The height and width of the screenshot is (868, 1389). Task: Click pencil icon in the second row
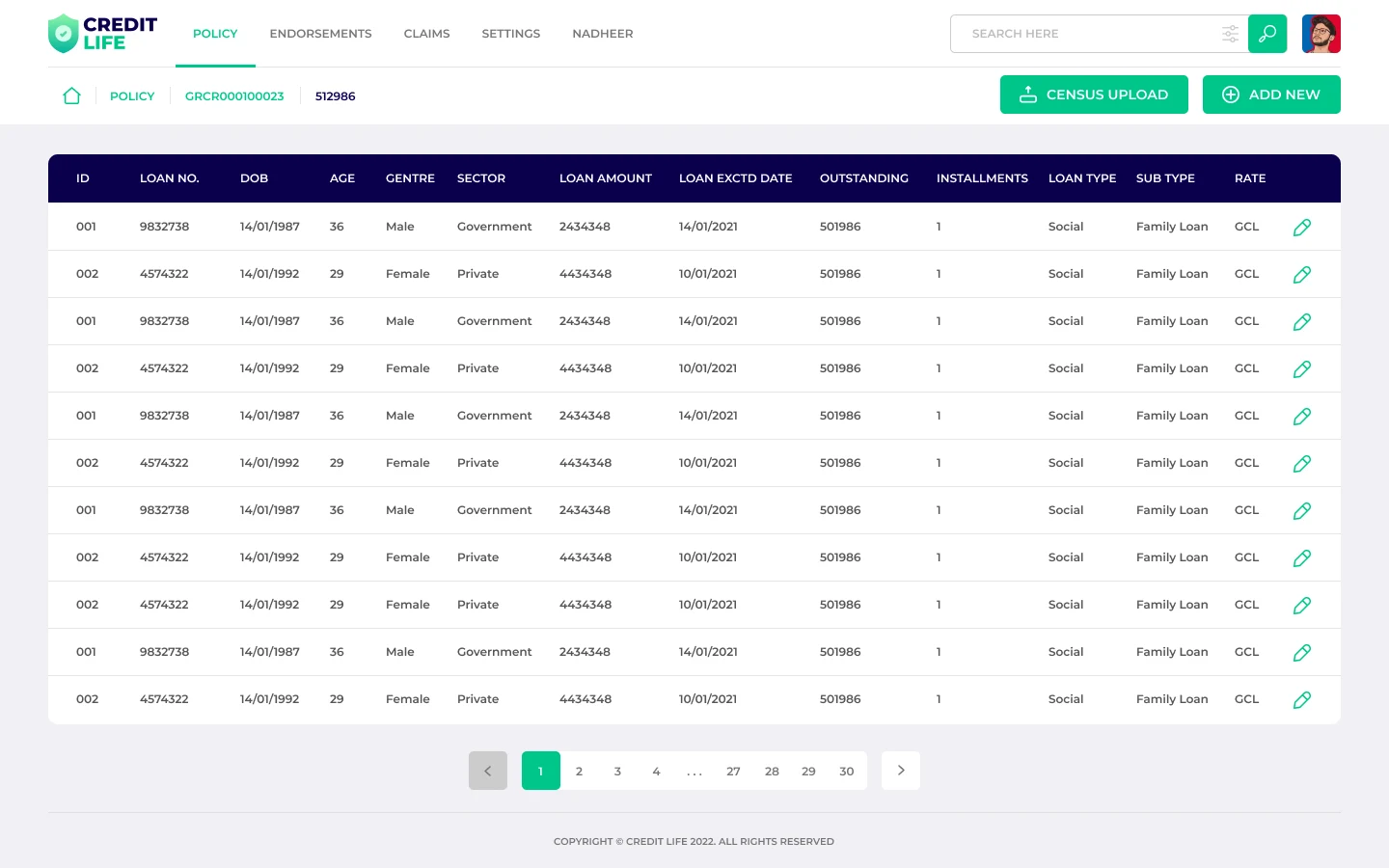click(1302, 275)
